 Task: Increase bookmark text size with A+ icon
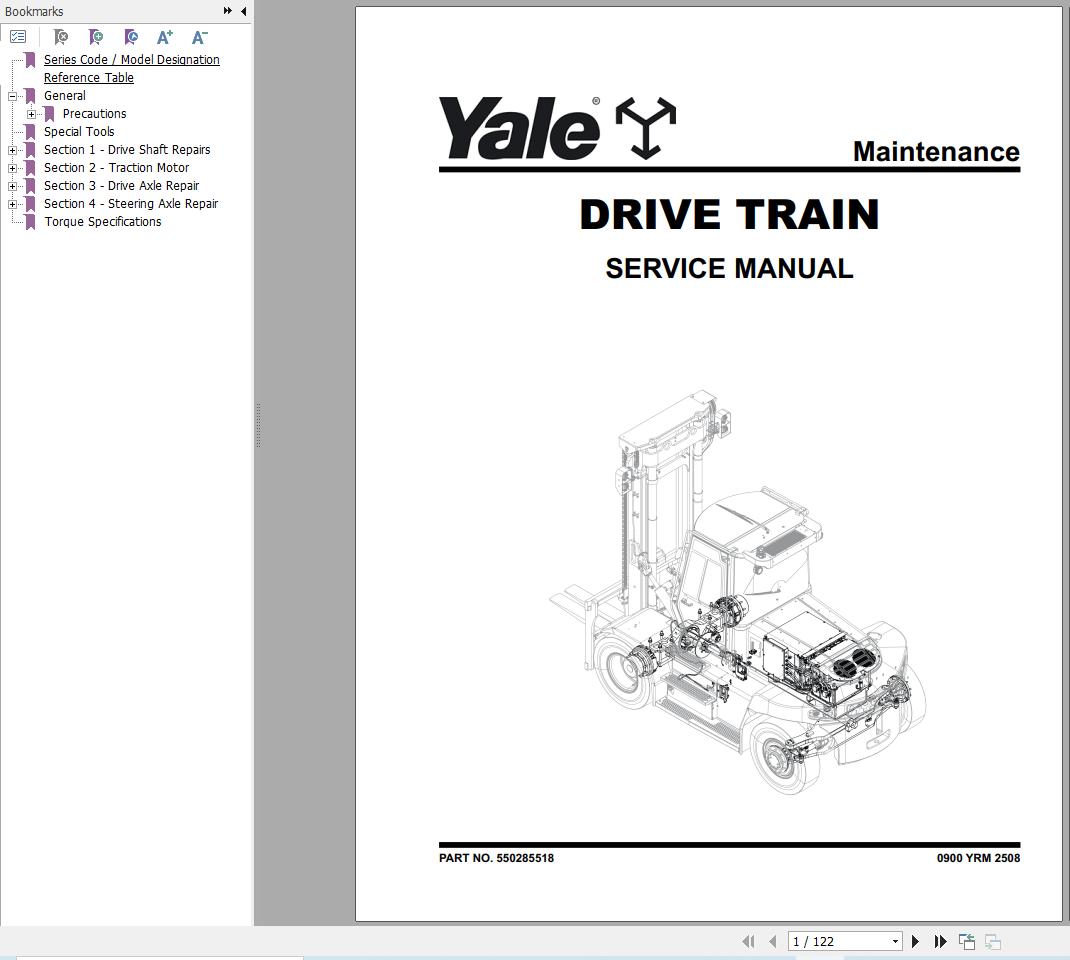[164, 37]
